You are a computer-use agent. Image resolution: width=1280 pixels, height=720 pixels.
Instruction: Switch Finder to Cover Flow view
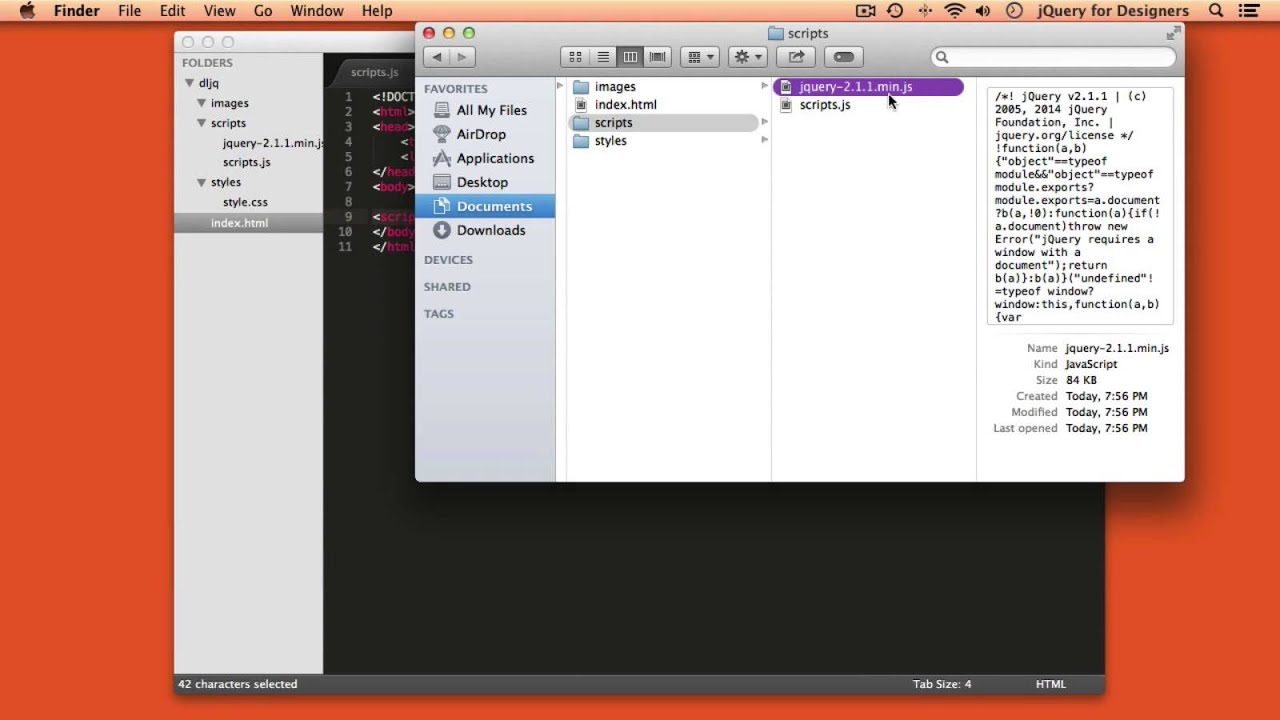(x=657, y=57)
